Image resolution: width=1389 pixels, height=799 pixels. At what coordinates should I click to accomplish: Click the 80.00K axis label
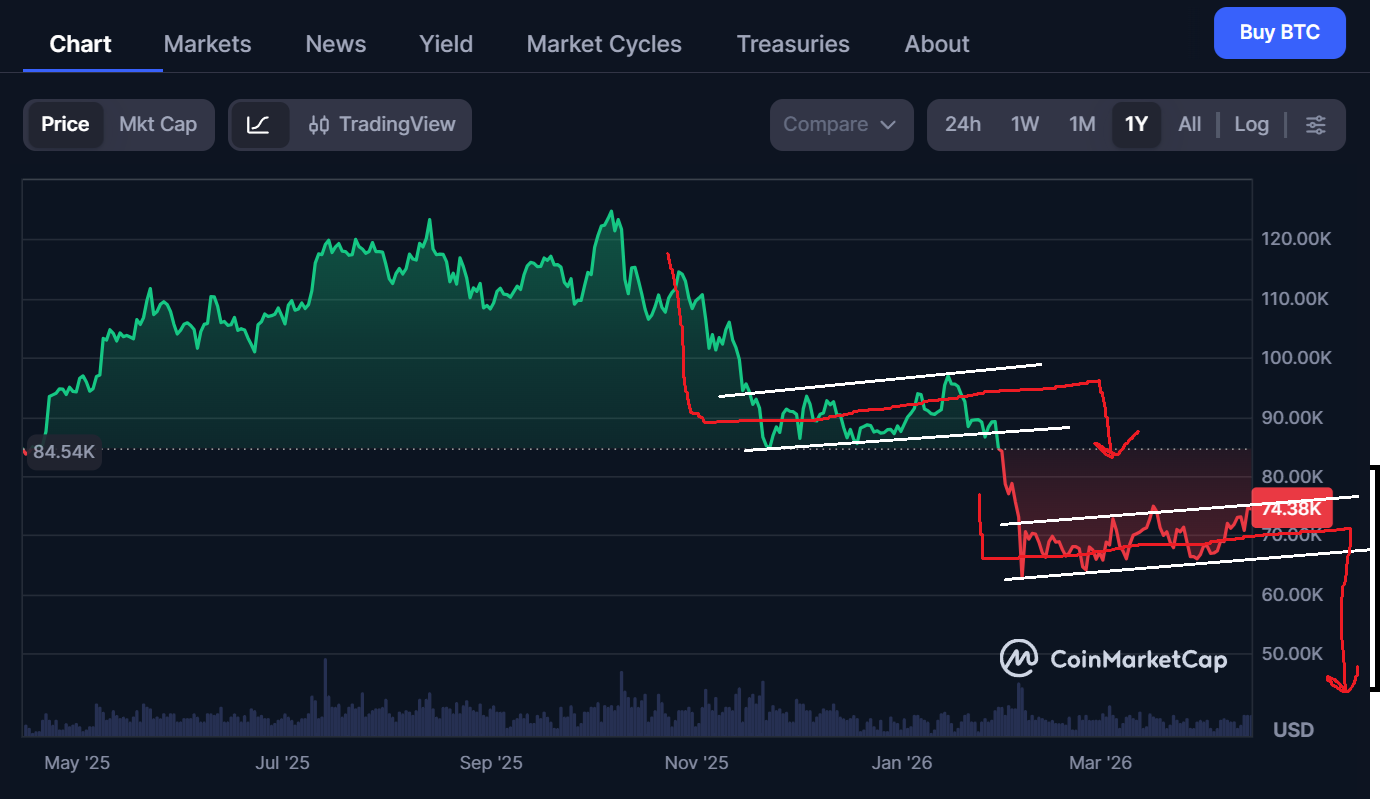coord(1292,476)
